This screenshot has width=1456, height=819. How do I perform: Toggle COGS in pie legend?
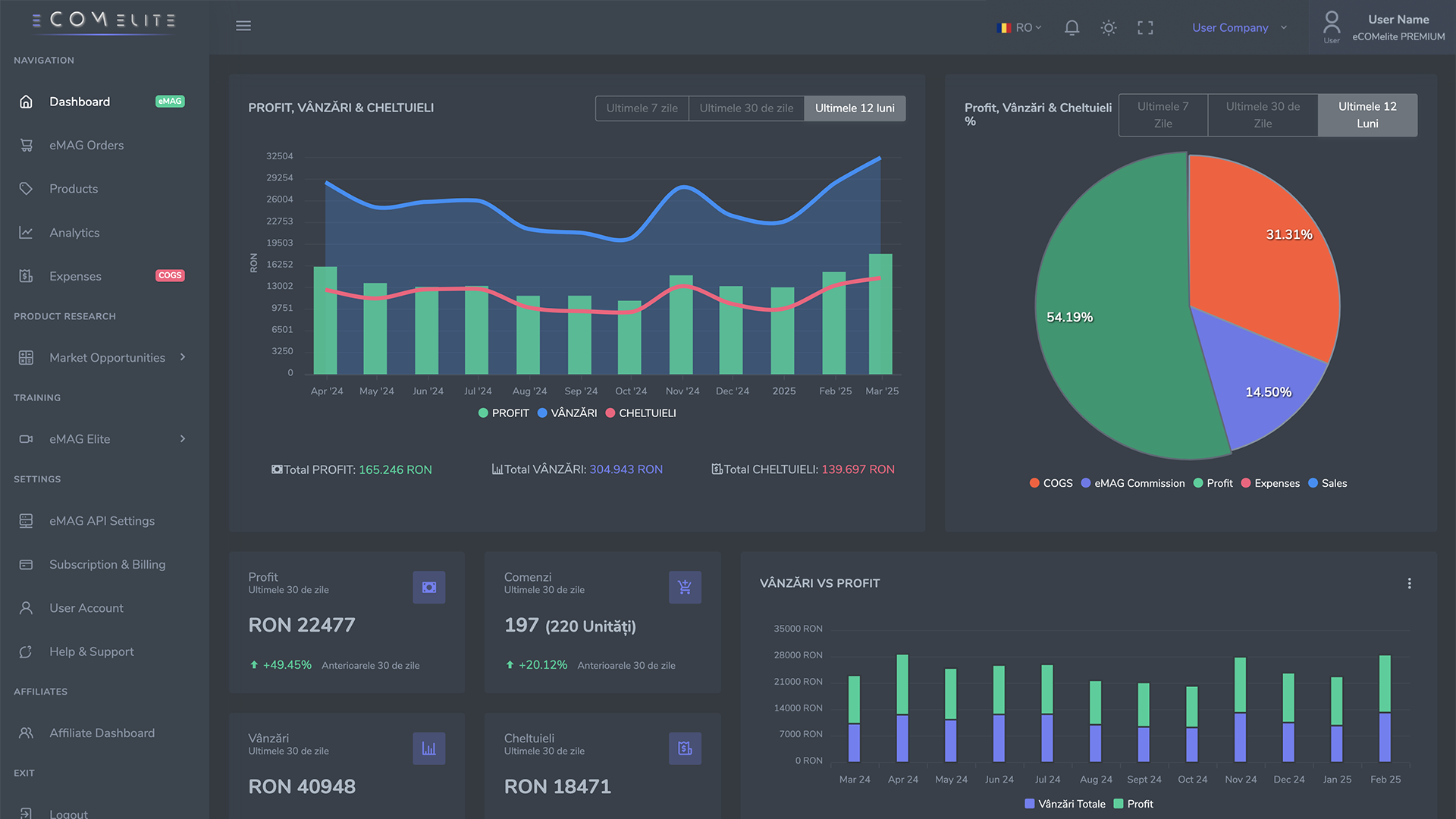tap(1051, 484)
